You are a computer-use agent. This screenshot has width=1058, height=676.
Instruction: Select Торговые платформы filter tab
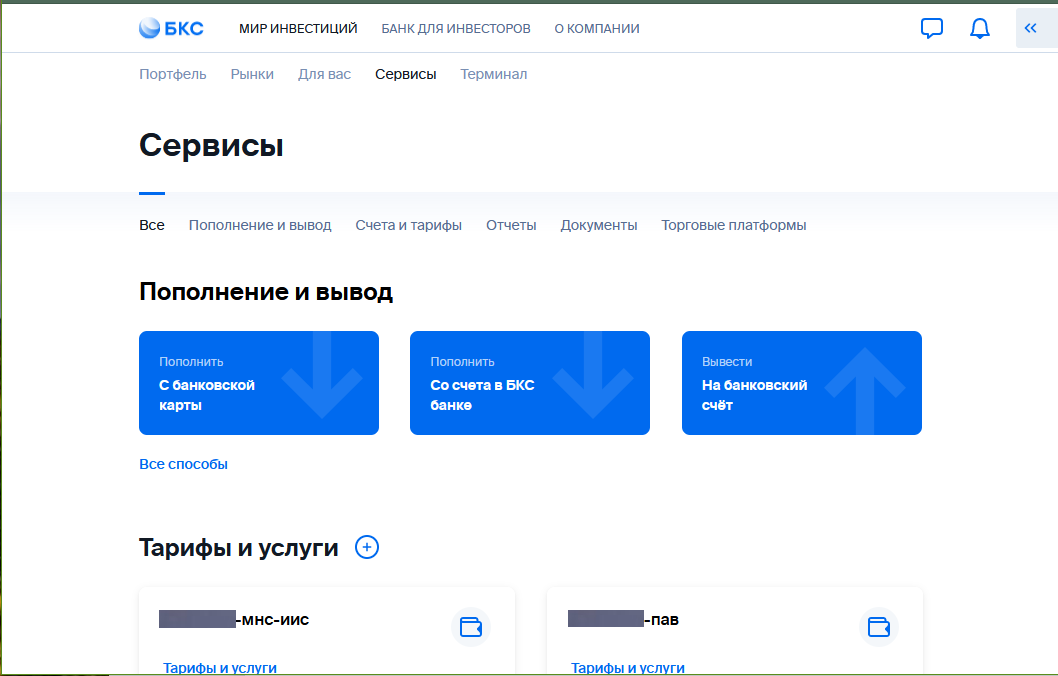pos(733,225)
